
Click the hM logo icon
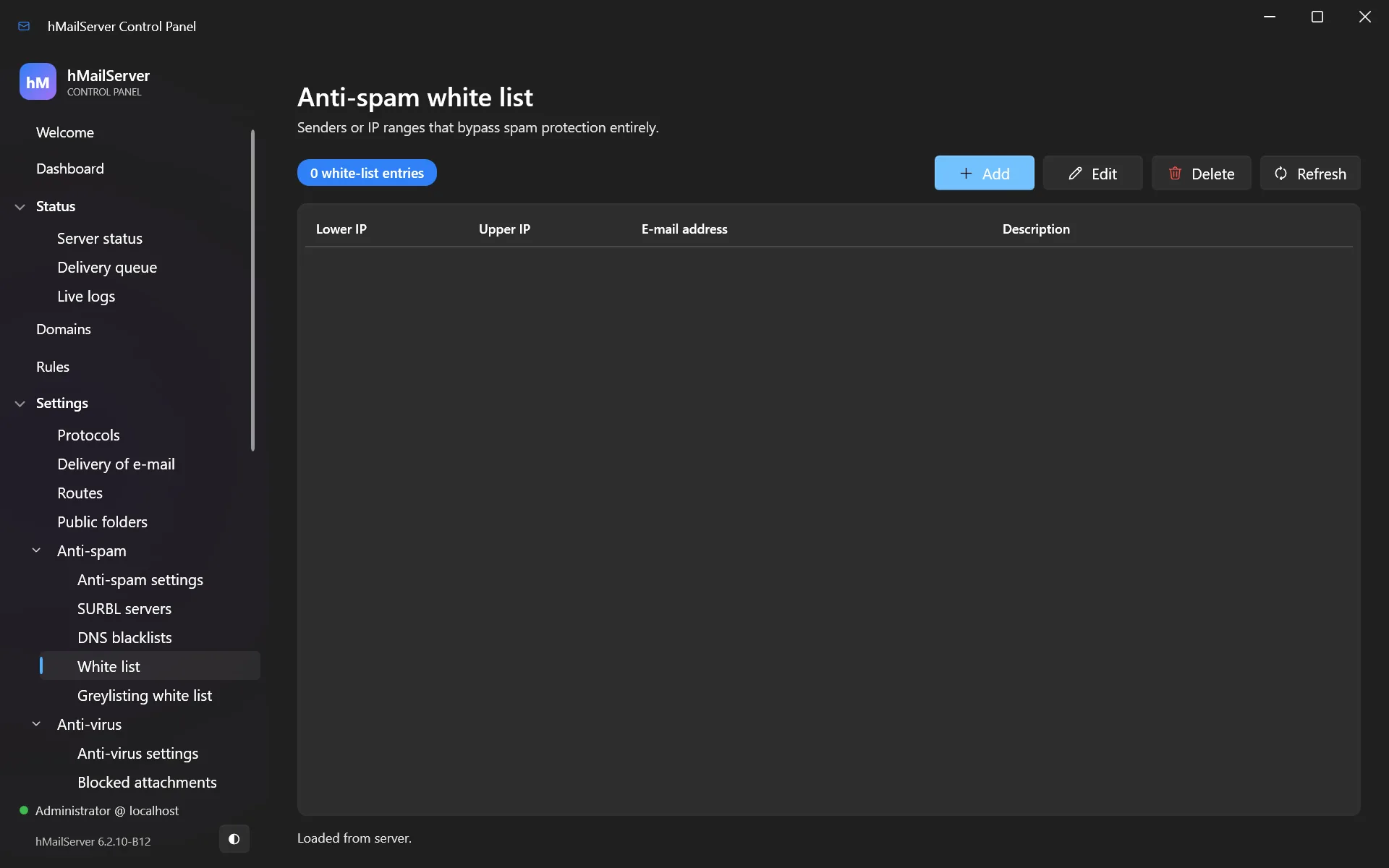pos(38,82)
